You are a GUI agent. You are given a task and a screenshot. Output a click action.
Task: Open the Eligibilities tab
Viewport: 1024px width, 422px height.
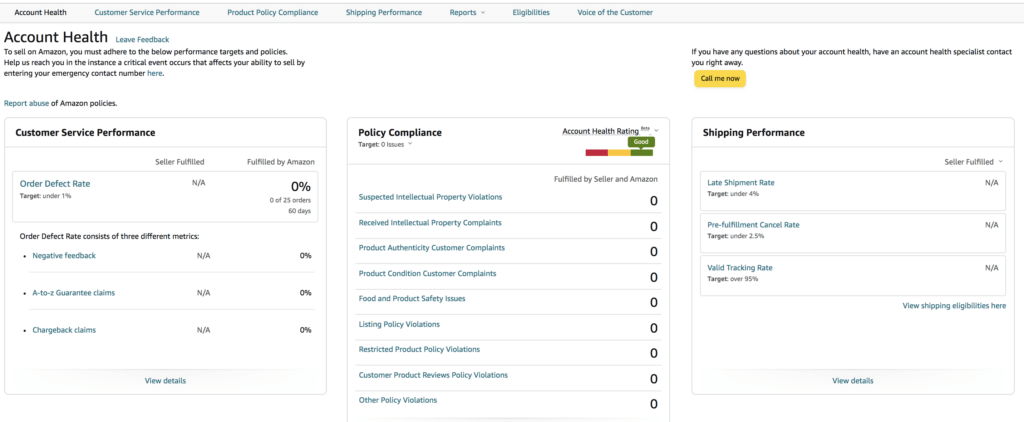pos(531,12)
